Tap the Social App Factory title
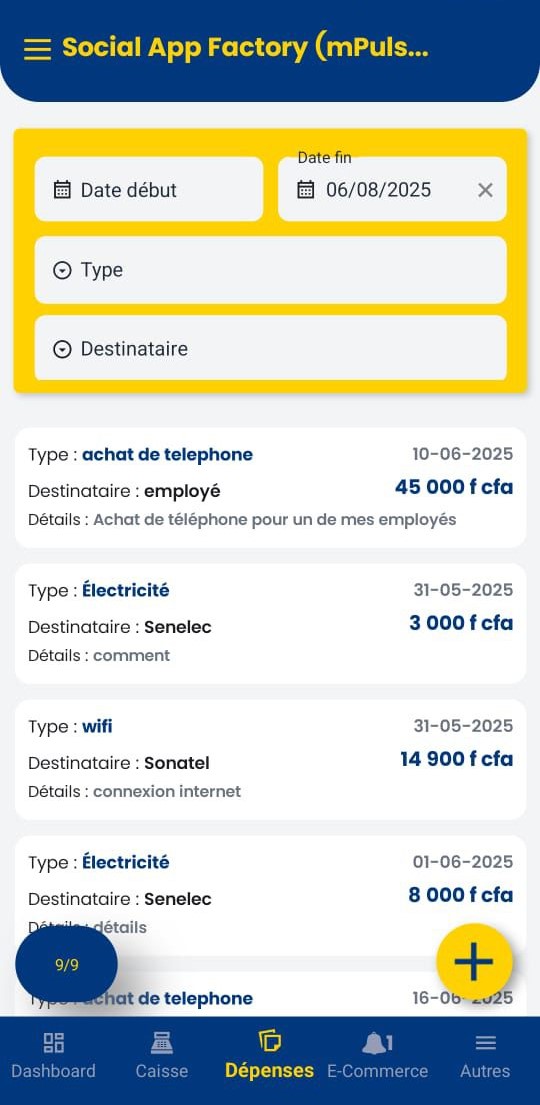This screenshot has height=1105, width=540. coord(245,48)
